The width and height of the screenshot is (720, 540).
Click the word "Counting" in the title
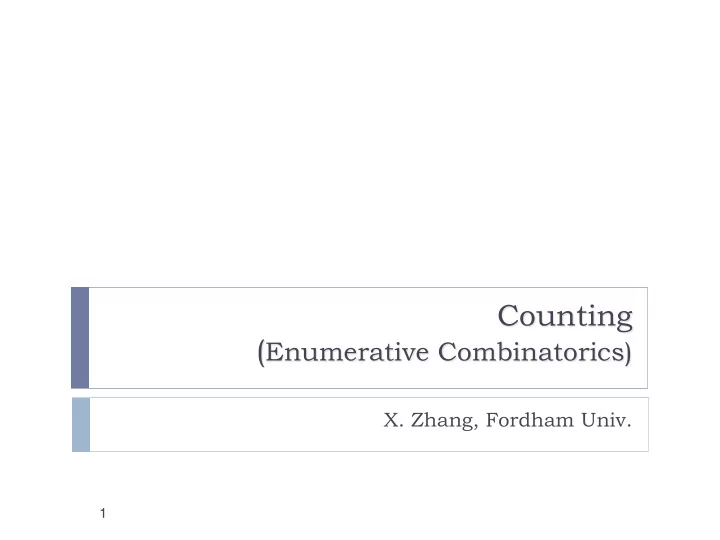coord(565,317)
